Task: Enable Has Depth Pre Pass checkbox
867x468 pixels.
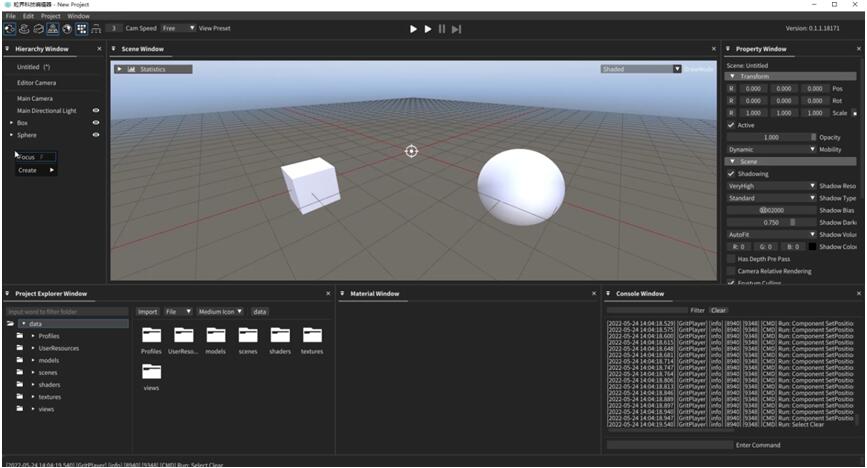Action: coord(731,258)
